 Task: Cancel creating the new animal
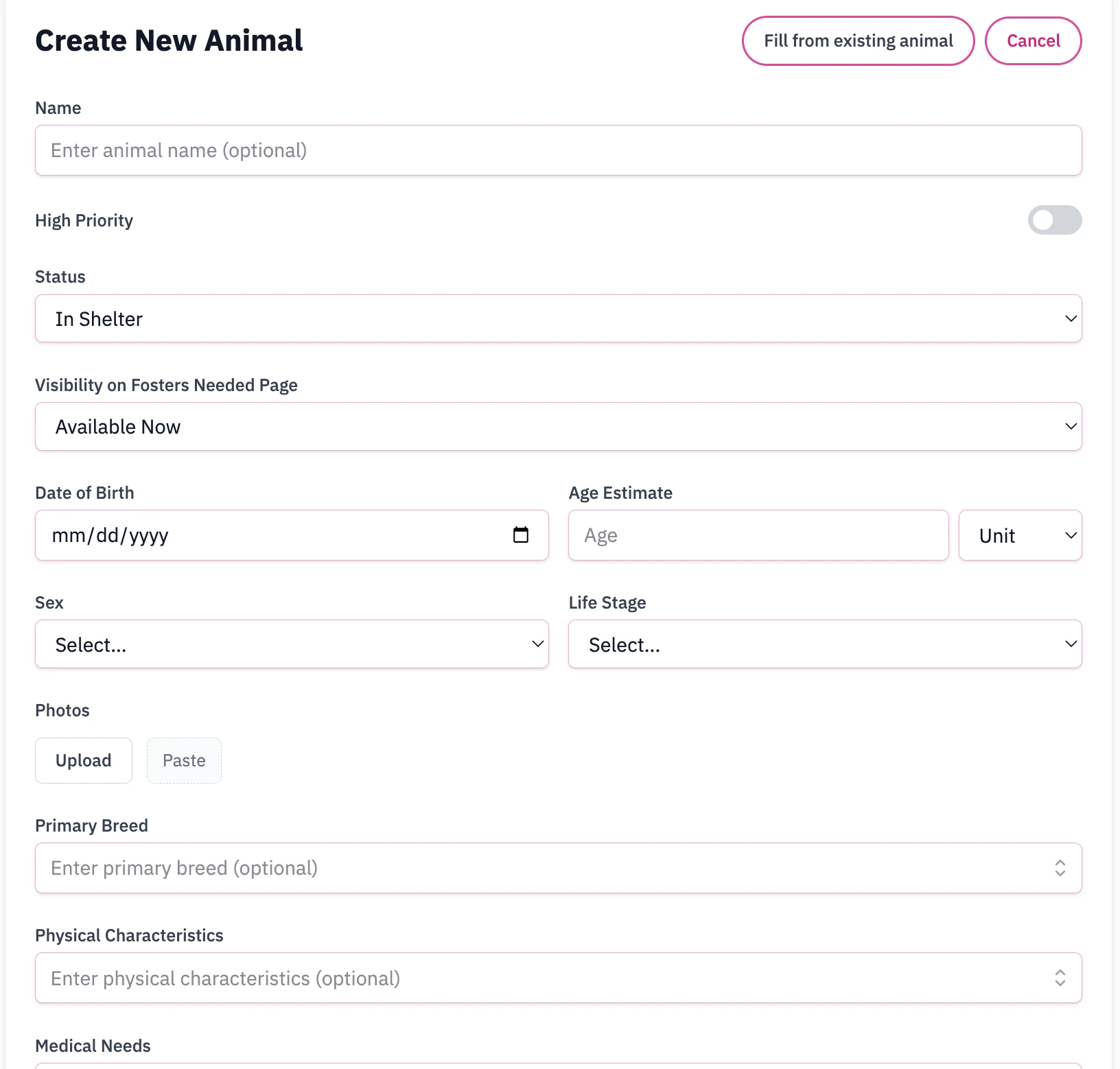pyautogui.click(x=1033, y=41)
